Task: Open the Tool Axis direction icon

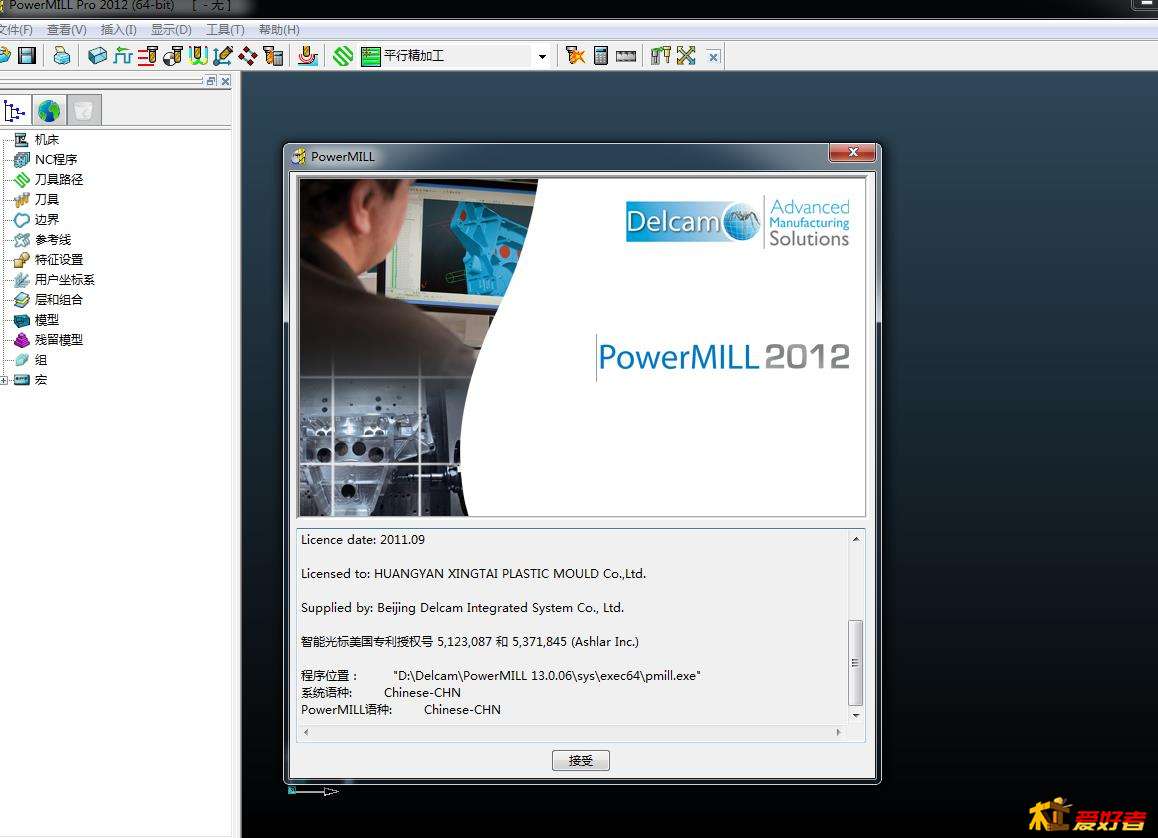Action: [222, 55]
